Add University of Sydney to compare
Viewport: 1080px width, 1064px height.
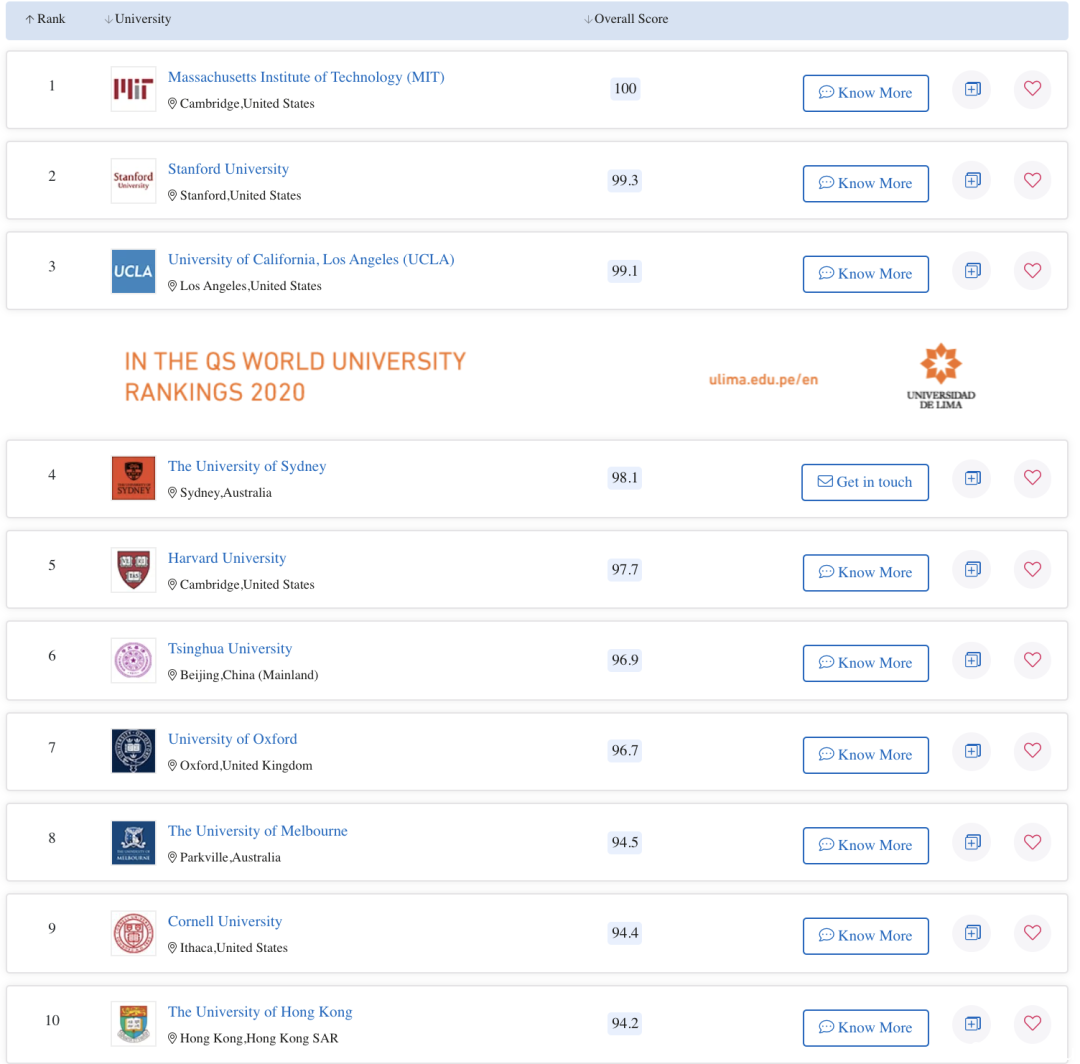point(972,478)
